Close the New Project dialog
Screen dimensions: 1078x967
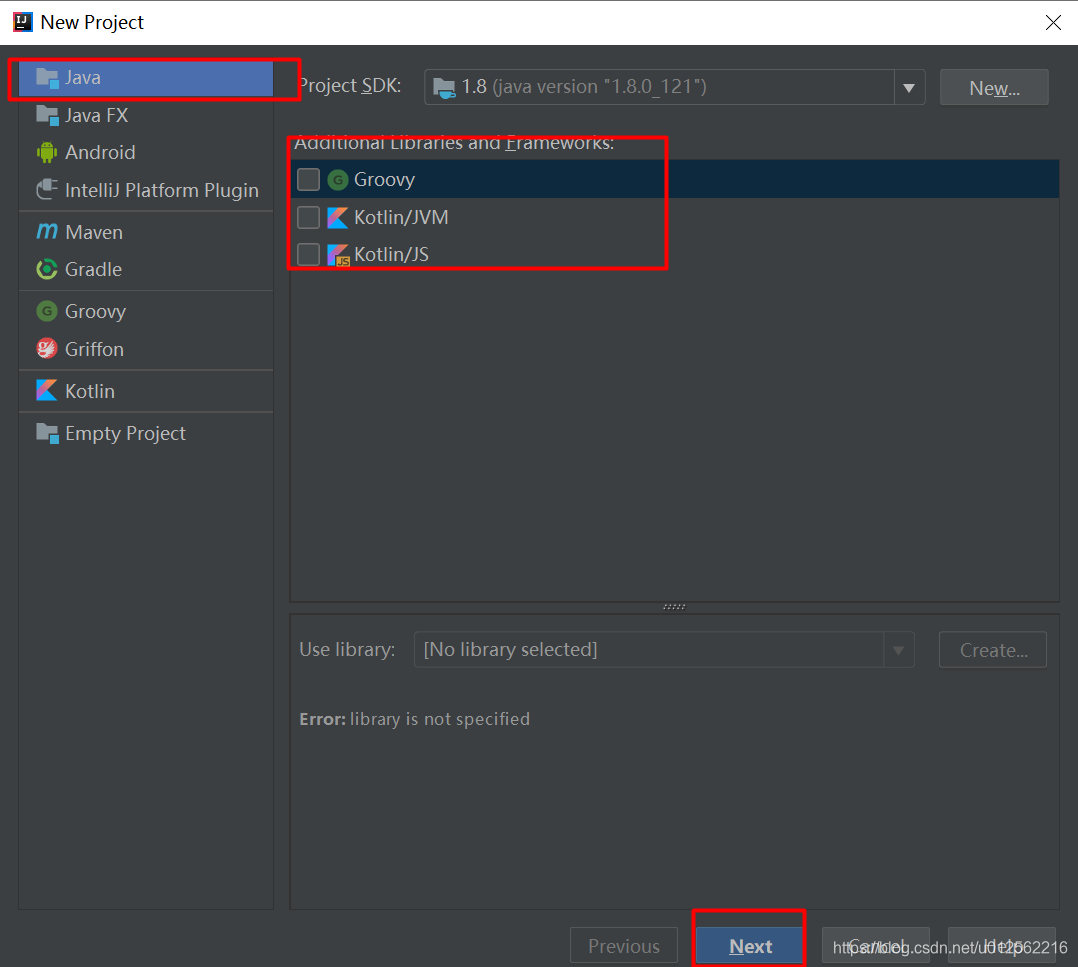tap(1053, 23)
